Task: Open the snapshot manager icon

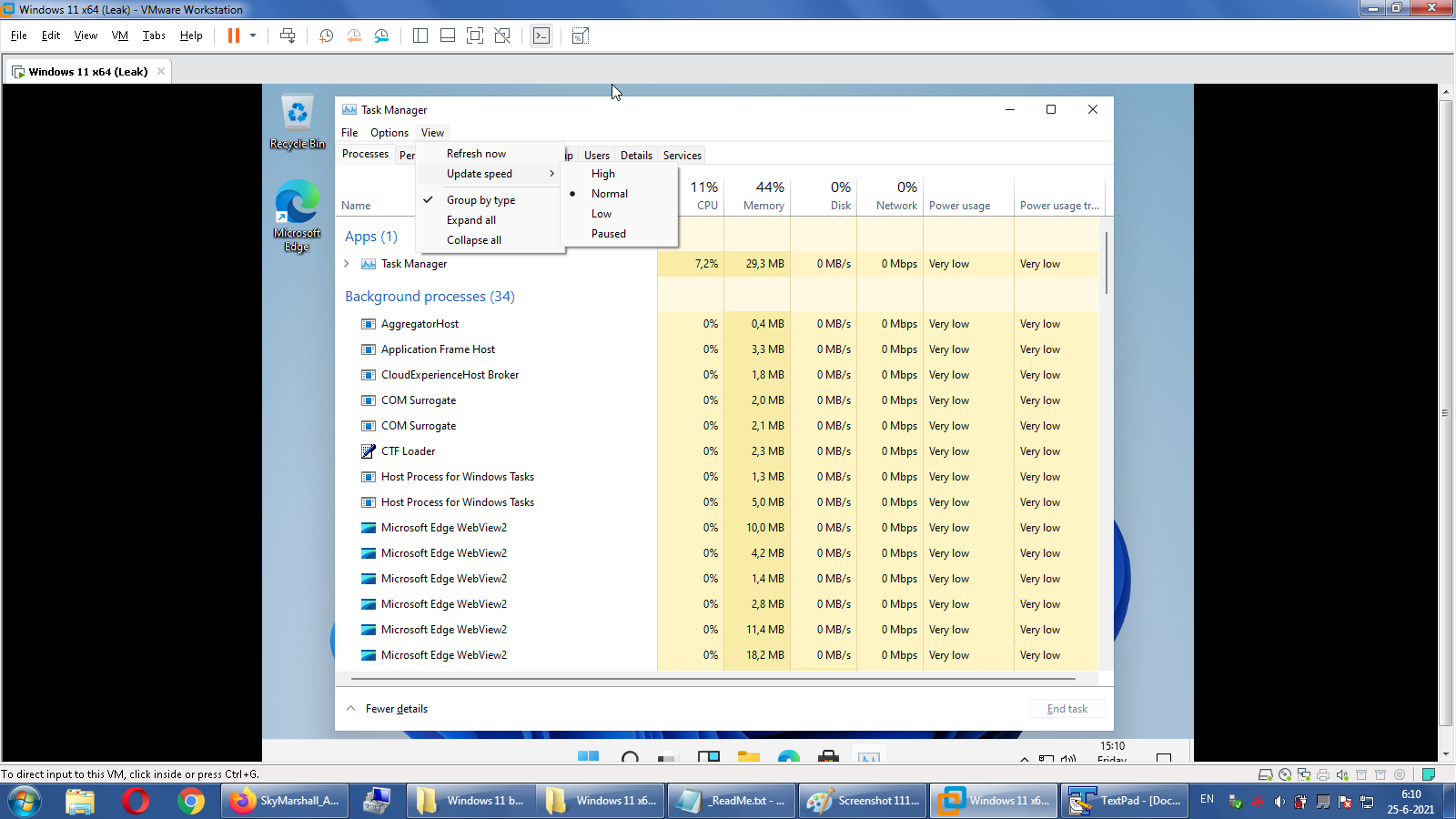Action: tap(382, 35)
